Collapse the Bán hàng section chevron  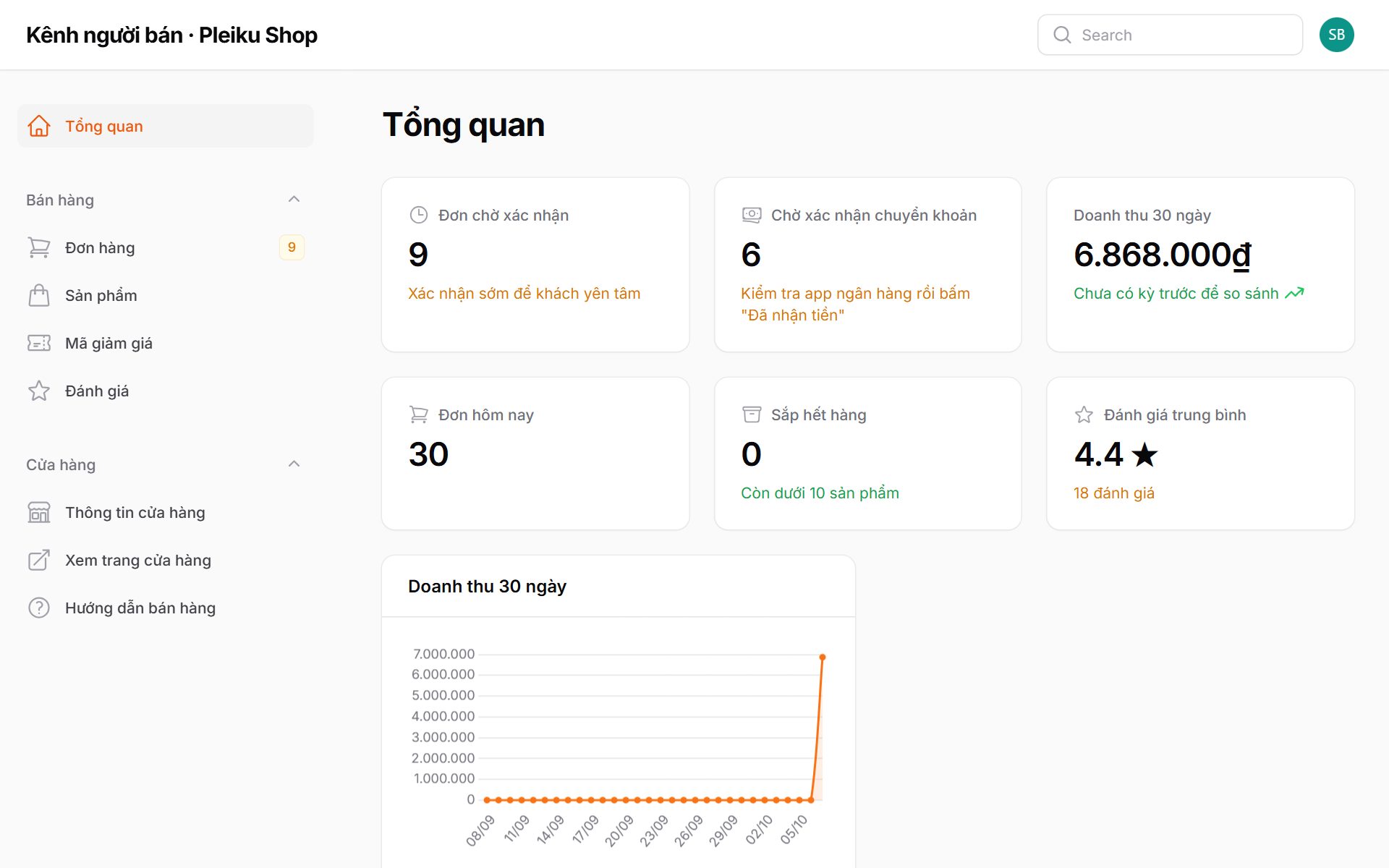294,200
